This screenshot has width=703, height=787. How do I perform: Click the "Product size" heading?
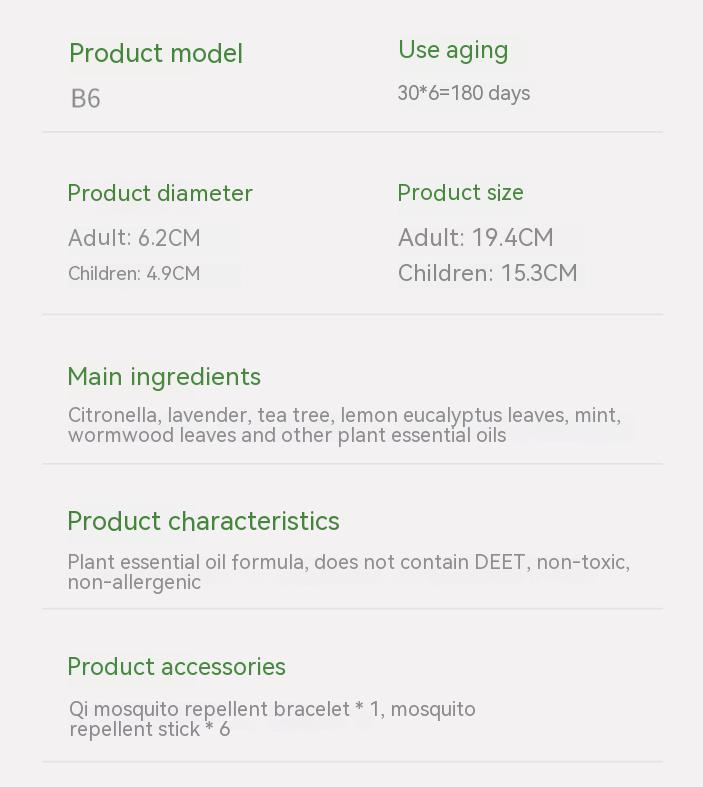(460, 193)
